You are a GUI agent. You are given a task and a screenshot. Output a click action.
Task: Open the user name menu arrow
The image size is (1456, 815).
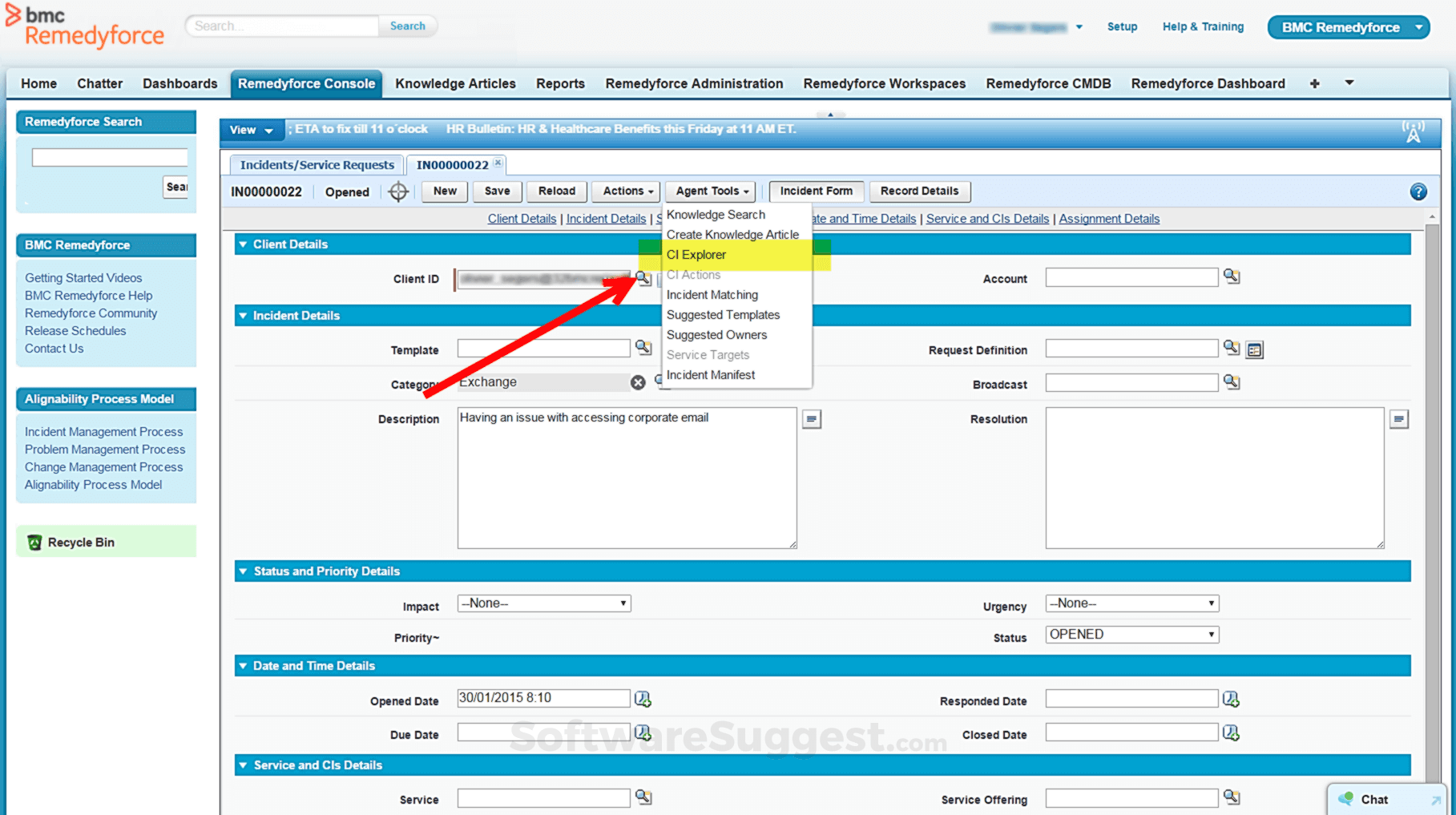click(1079, 27)
